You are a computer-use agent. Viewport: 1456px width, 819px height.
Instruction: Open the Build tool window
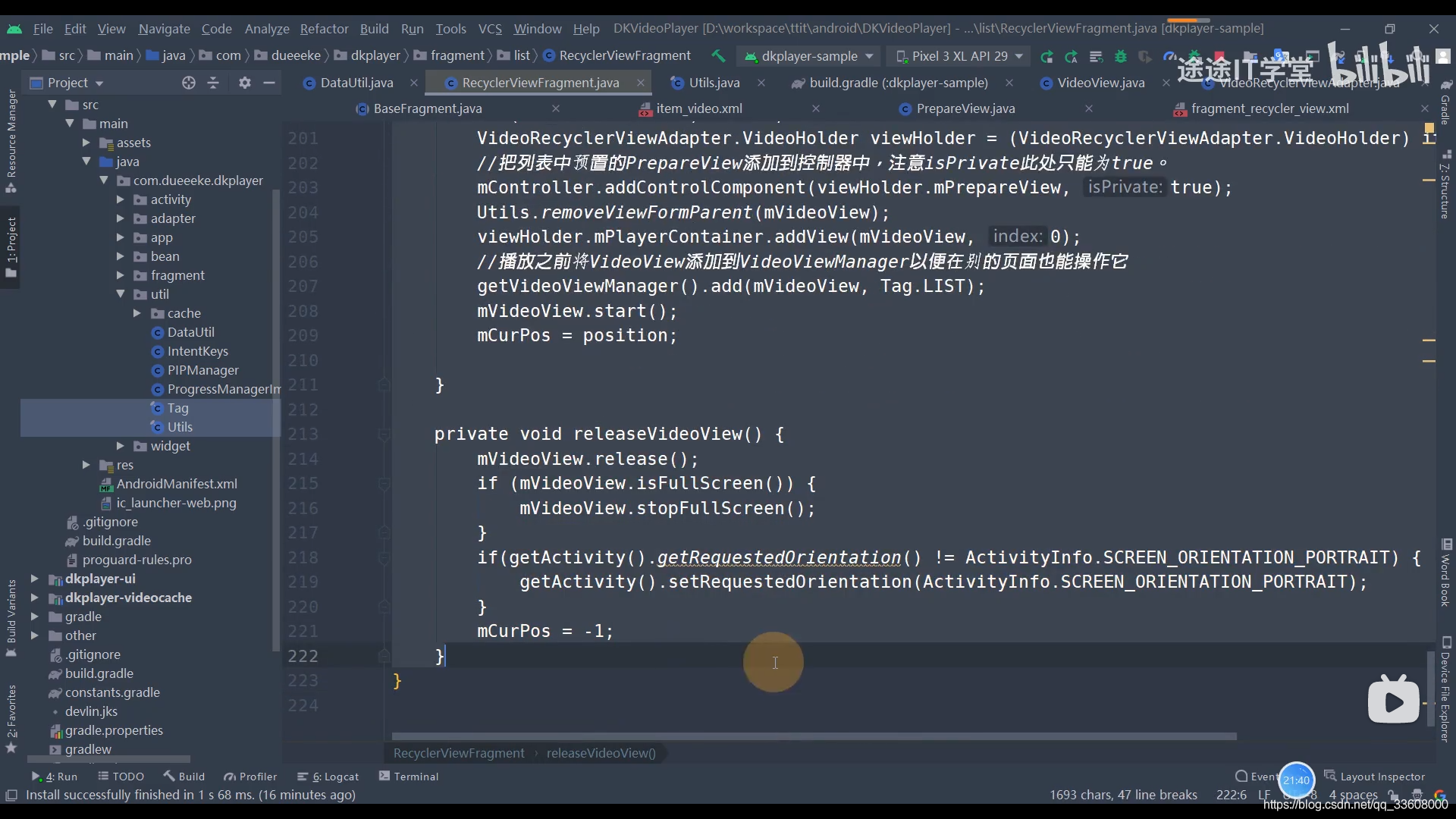point(184,777)
